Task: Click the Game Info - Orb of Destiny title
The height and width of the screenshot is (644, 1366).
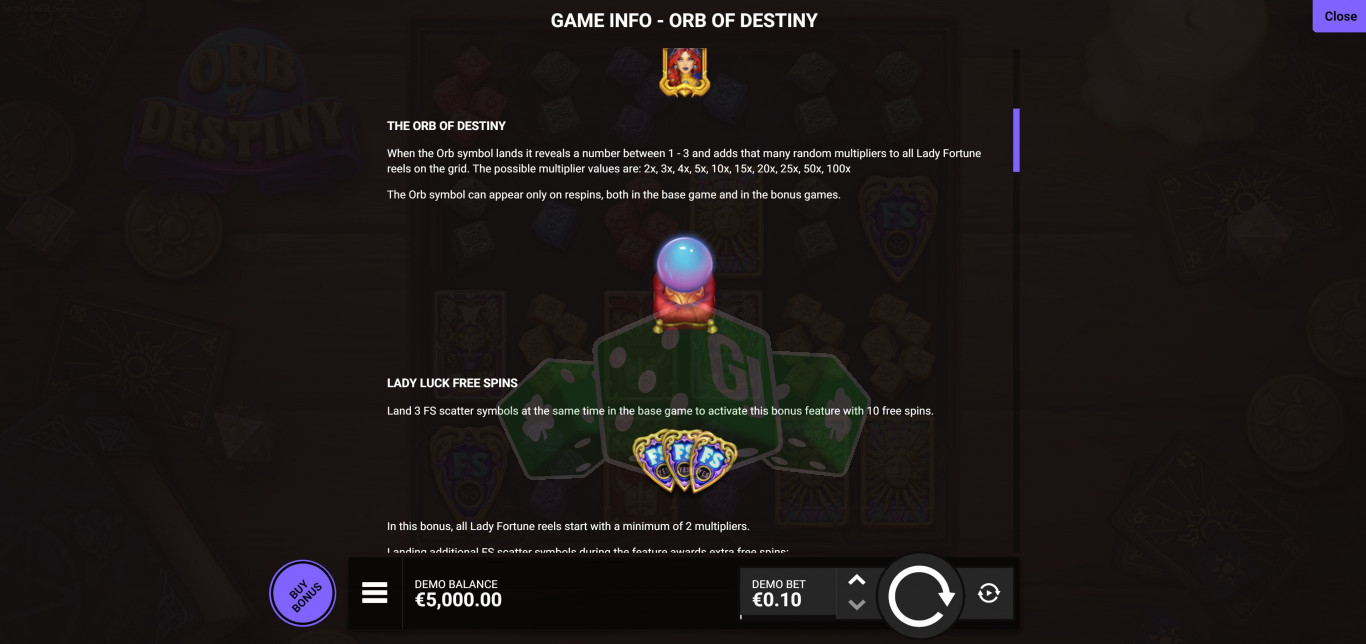Action: [684, 20]
